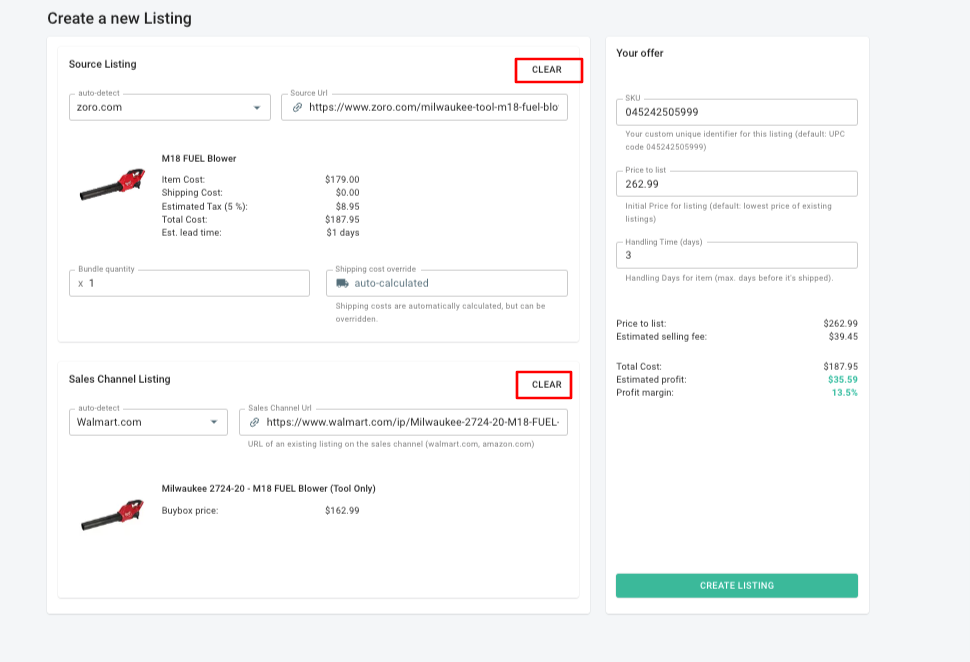This screenshot has width=970, height=662.
Task: Focus the Source Url text field
Action: (433, 107)
